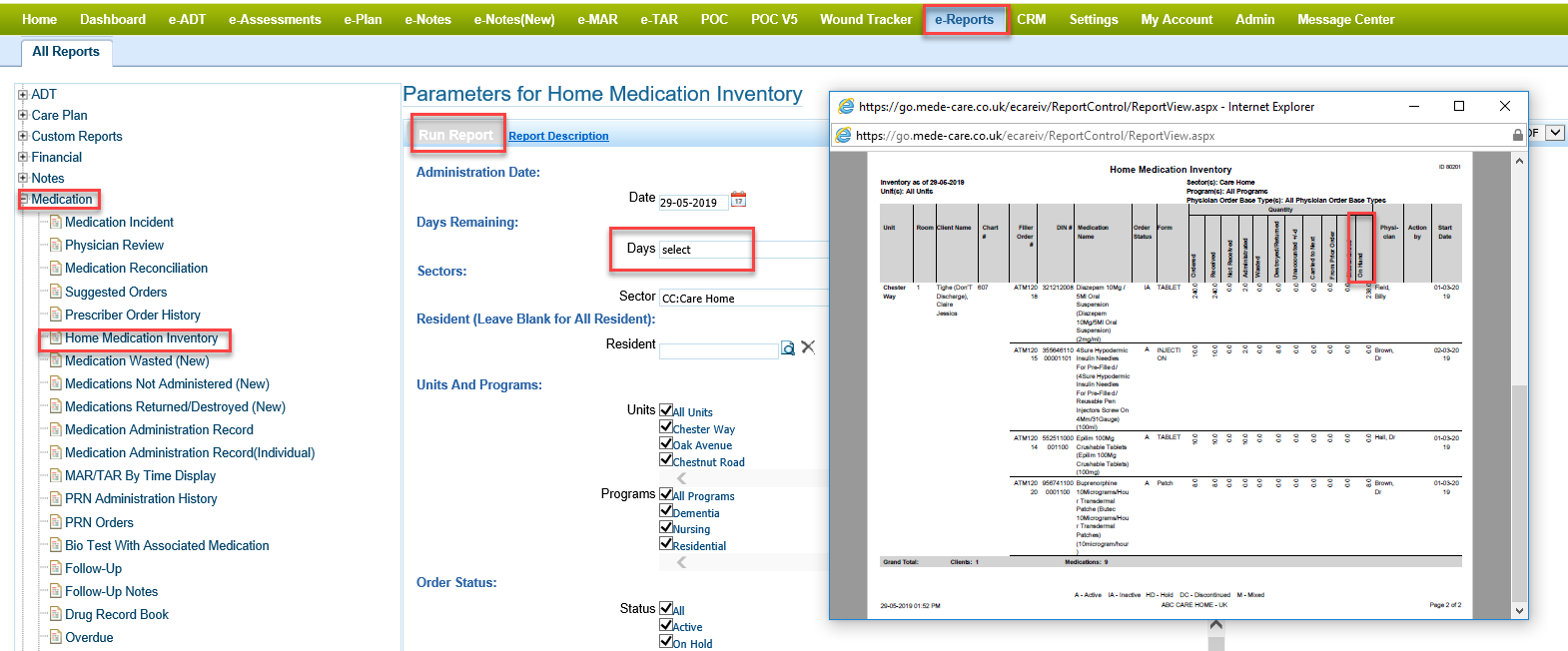
Task: Toggle the Dementia program checkbox
Action: click(666, 511)
